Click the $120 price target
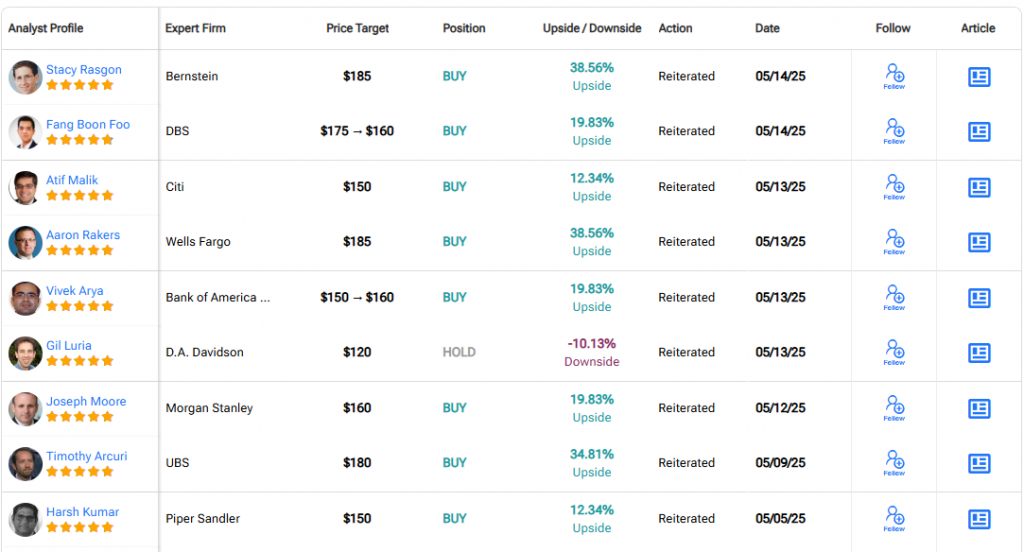Screen dimensions: 1024x552 [x=357, y=352]
